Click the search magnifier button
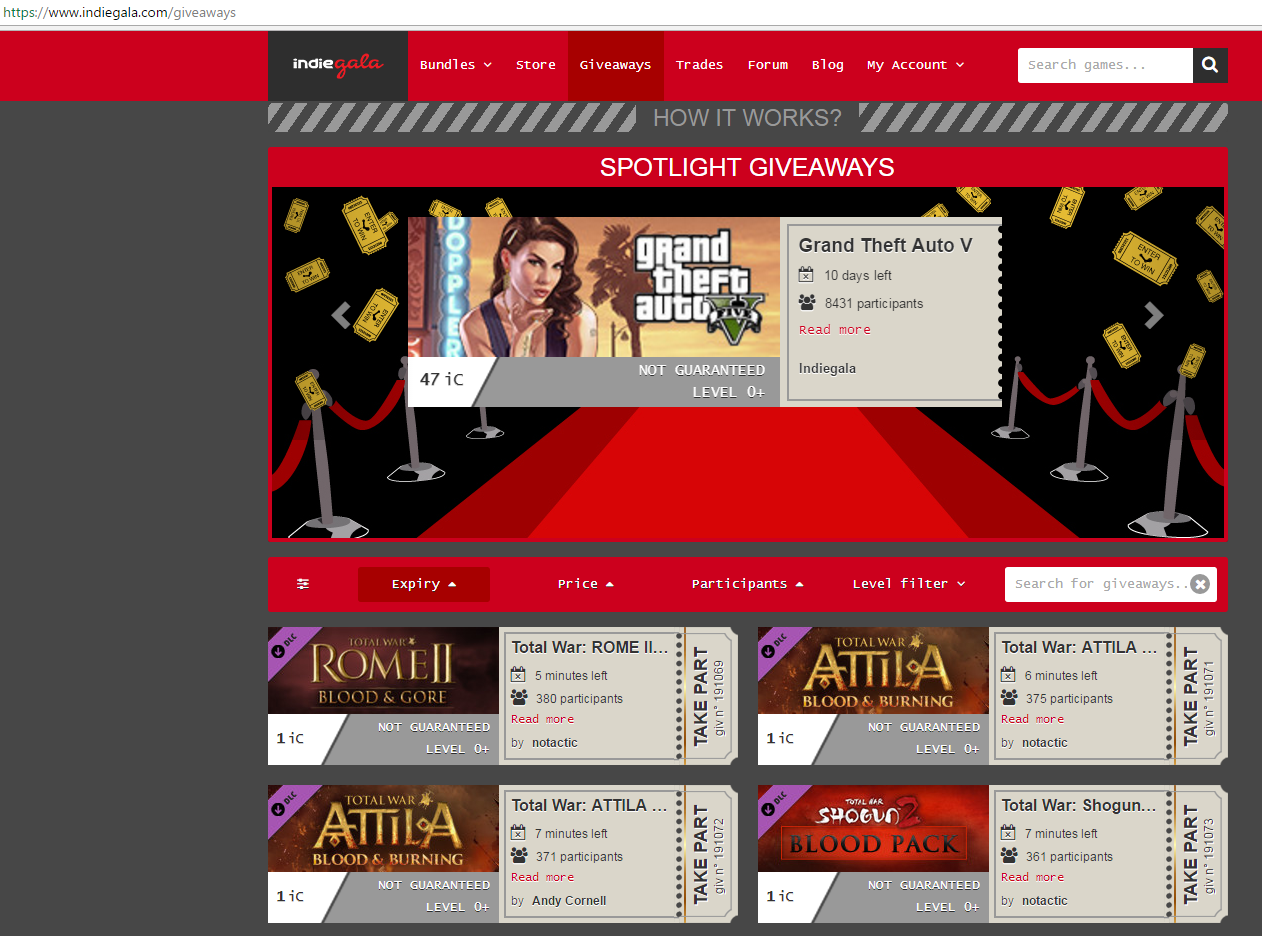This screenshot has width=1262, height=936. click(1210, 65)
